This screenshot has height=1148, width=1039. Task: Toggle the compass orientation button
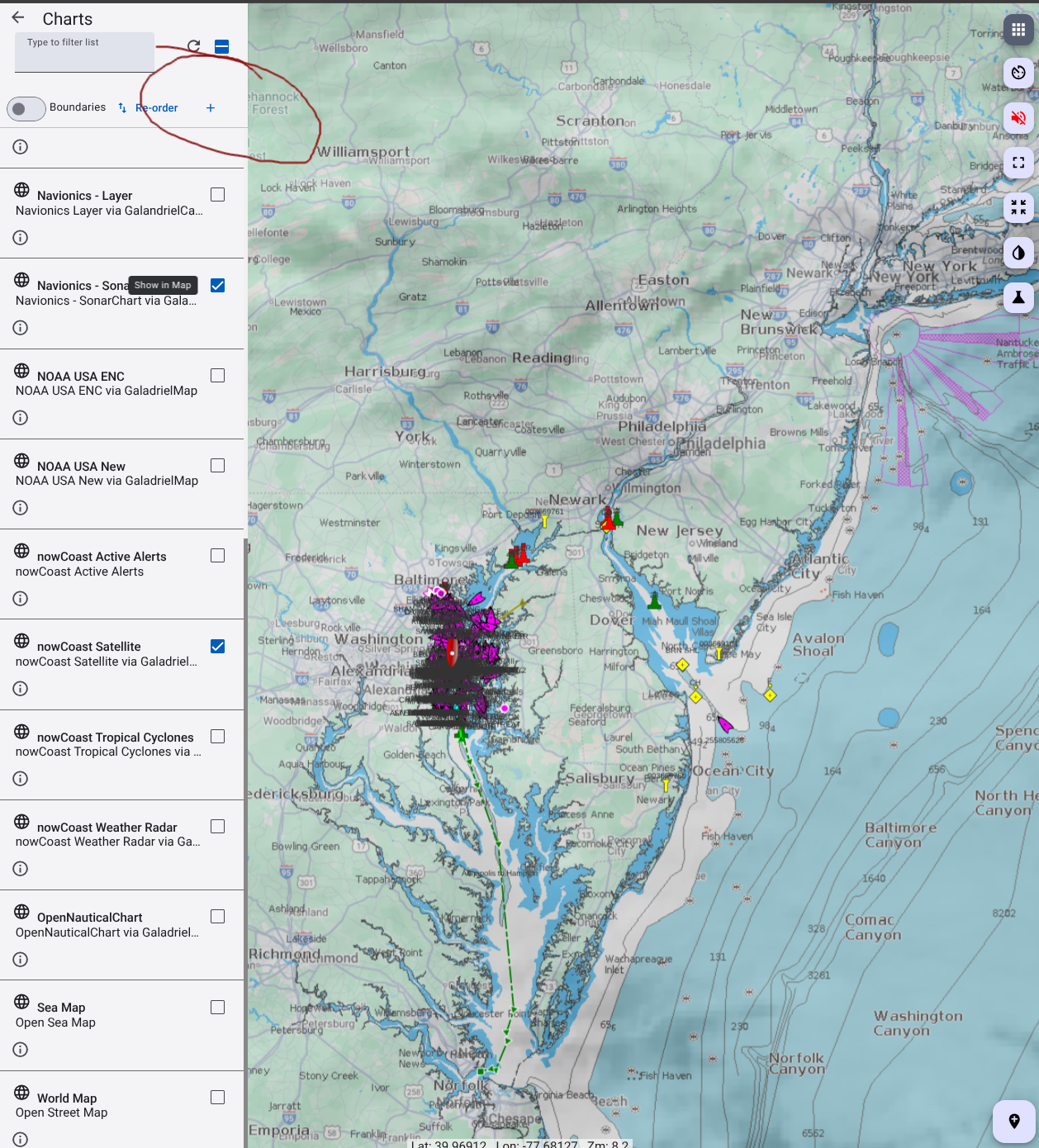point(1018,73)
